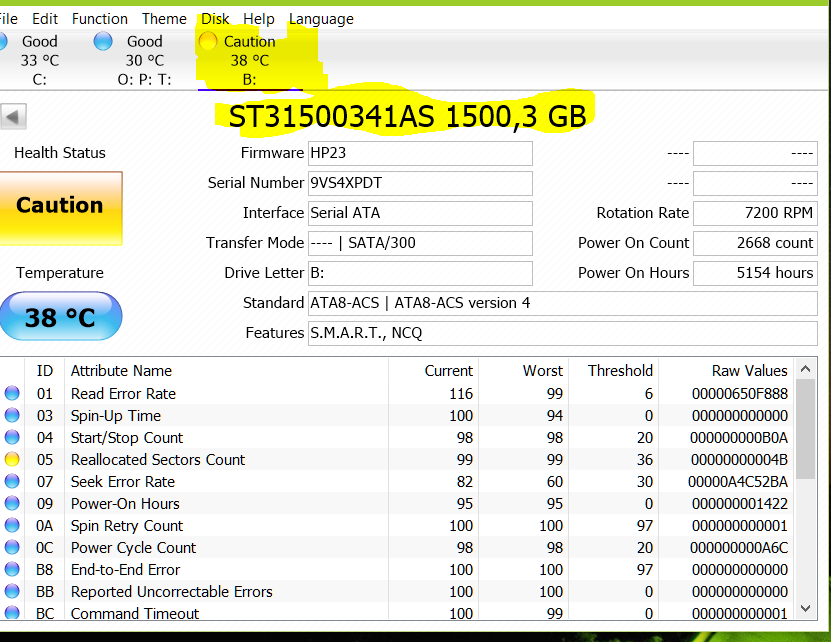Open the Disk menu
This screenshot has width=831, height=642.
(x=215, y=19)
